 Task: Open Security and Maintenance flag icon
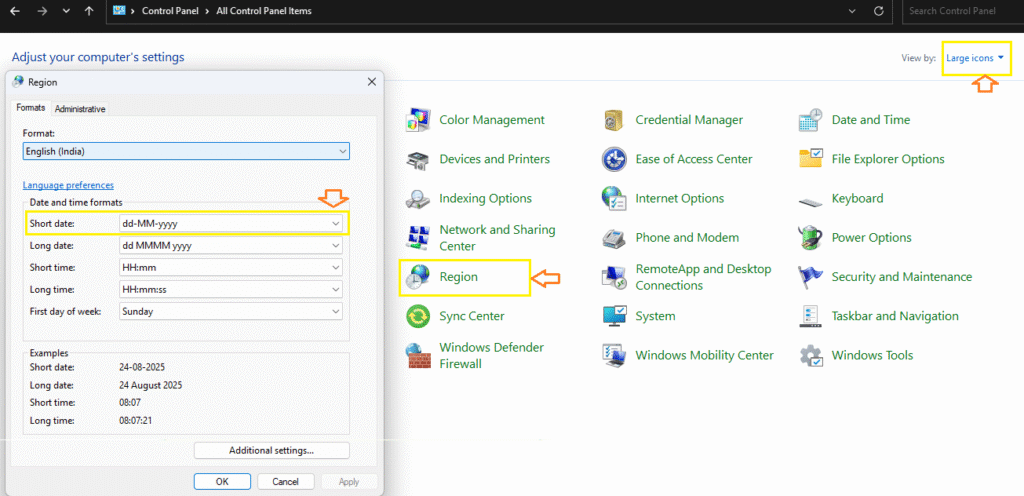(x=810, y=277)
